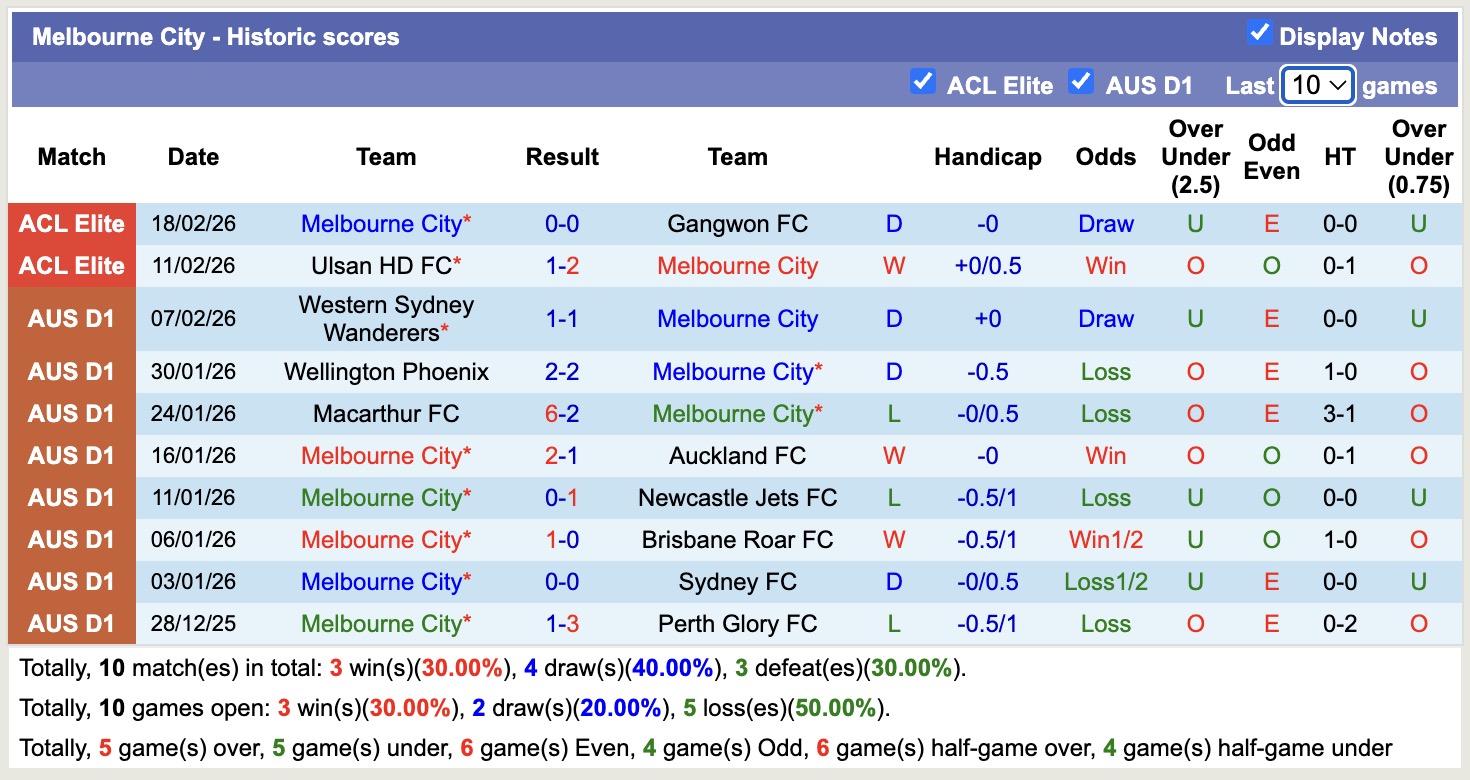1470x780 pixels.
Task: Select Melbourne City in the Gangwon FC row
Action: tap(386, 223)
